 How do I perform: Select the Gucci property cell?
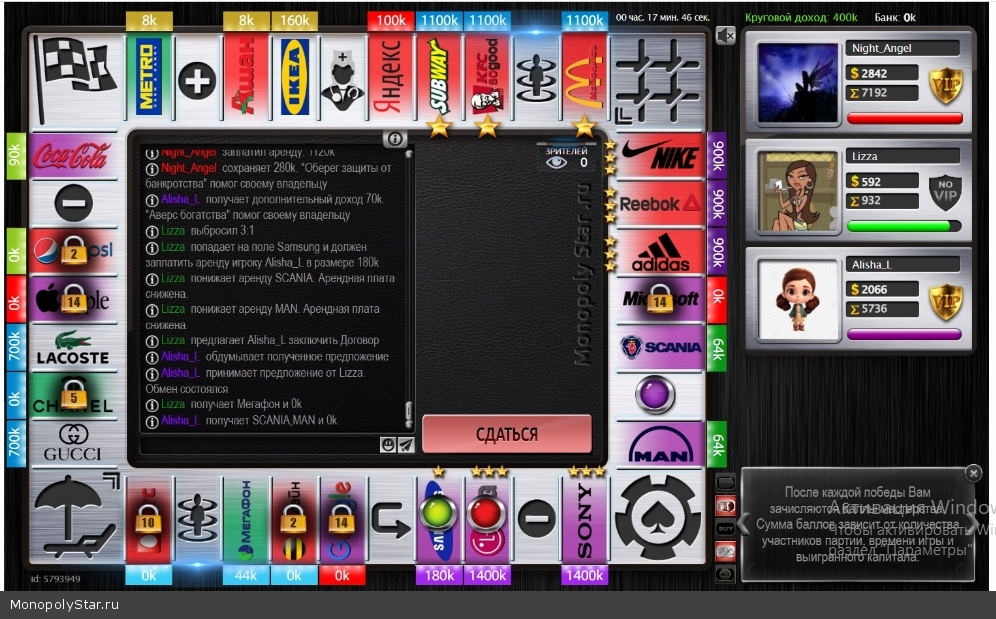tap(73, 444)
